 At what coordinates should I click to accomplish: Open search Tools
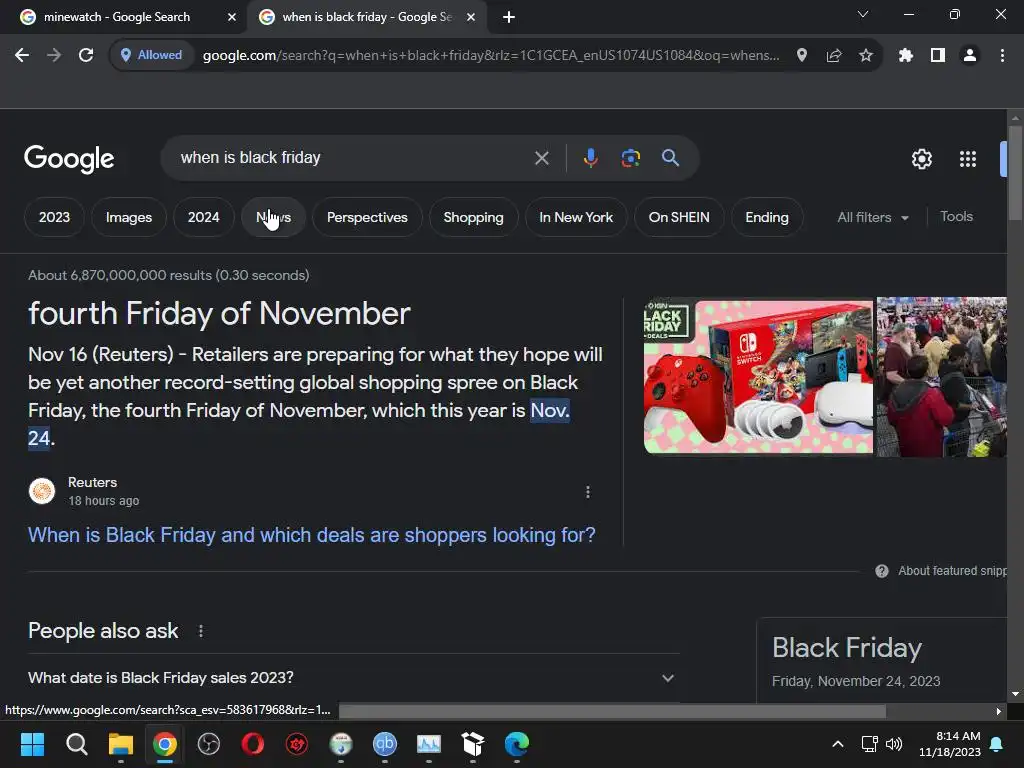click(x=956, y=217)
